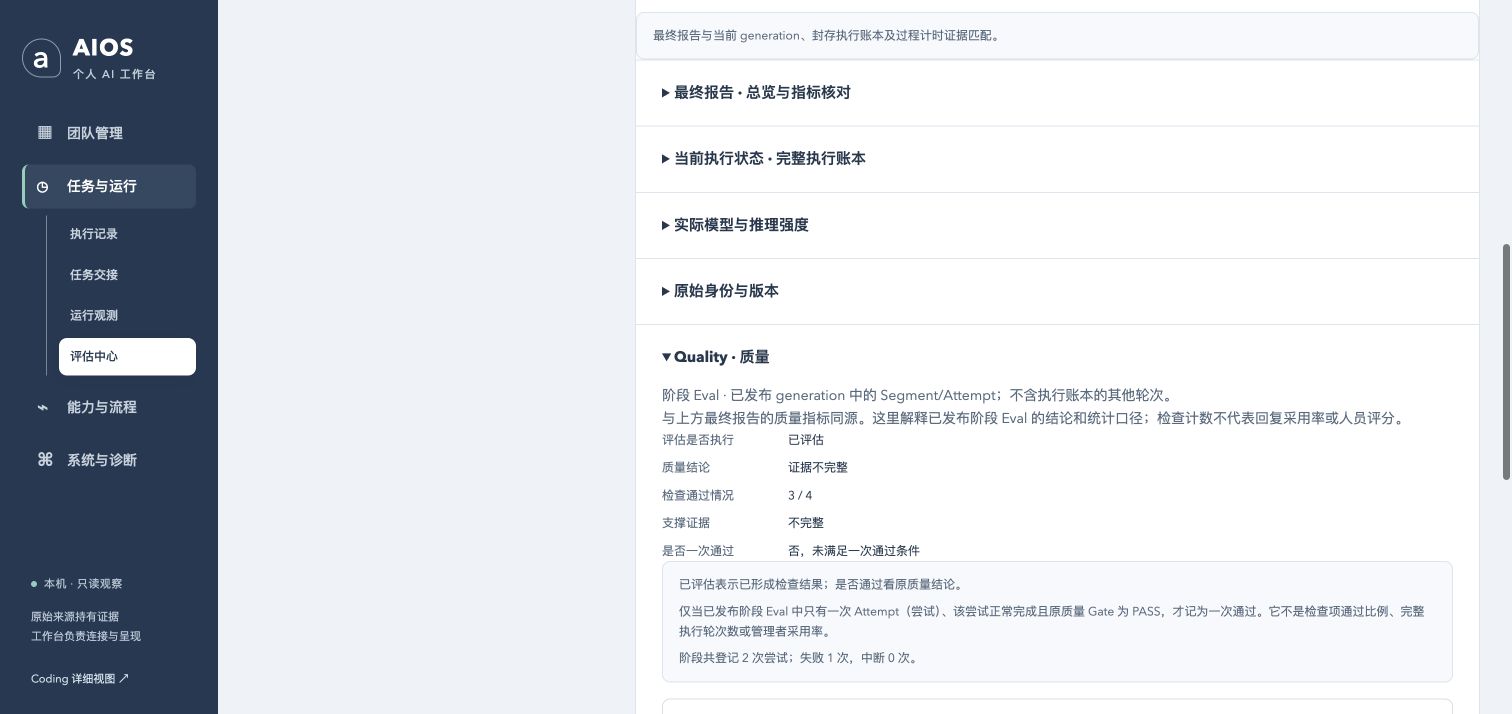Open 系统与诊断 in the sidebar
Image resolution: width=1512 pixels, height=714 pixels.
pos(109,460)
